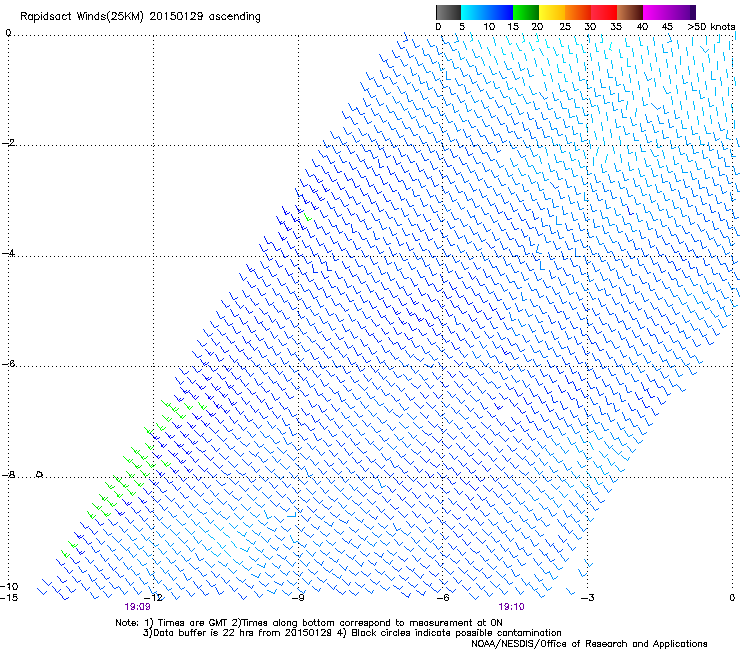Screen dimensions: 740x650
Task: Click the dark purple >50 knots swatch
Action: 693,12
